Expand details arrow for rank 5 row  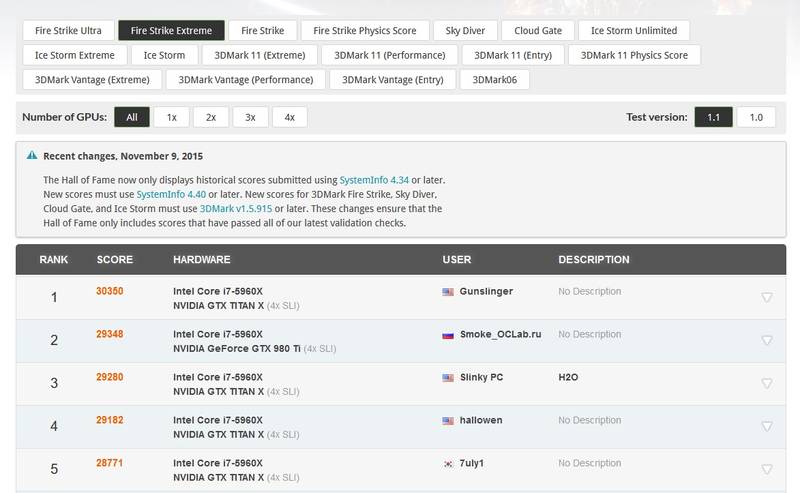click(x=766, y=469)
